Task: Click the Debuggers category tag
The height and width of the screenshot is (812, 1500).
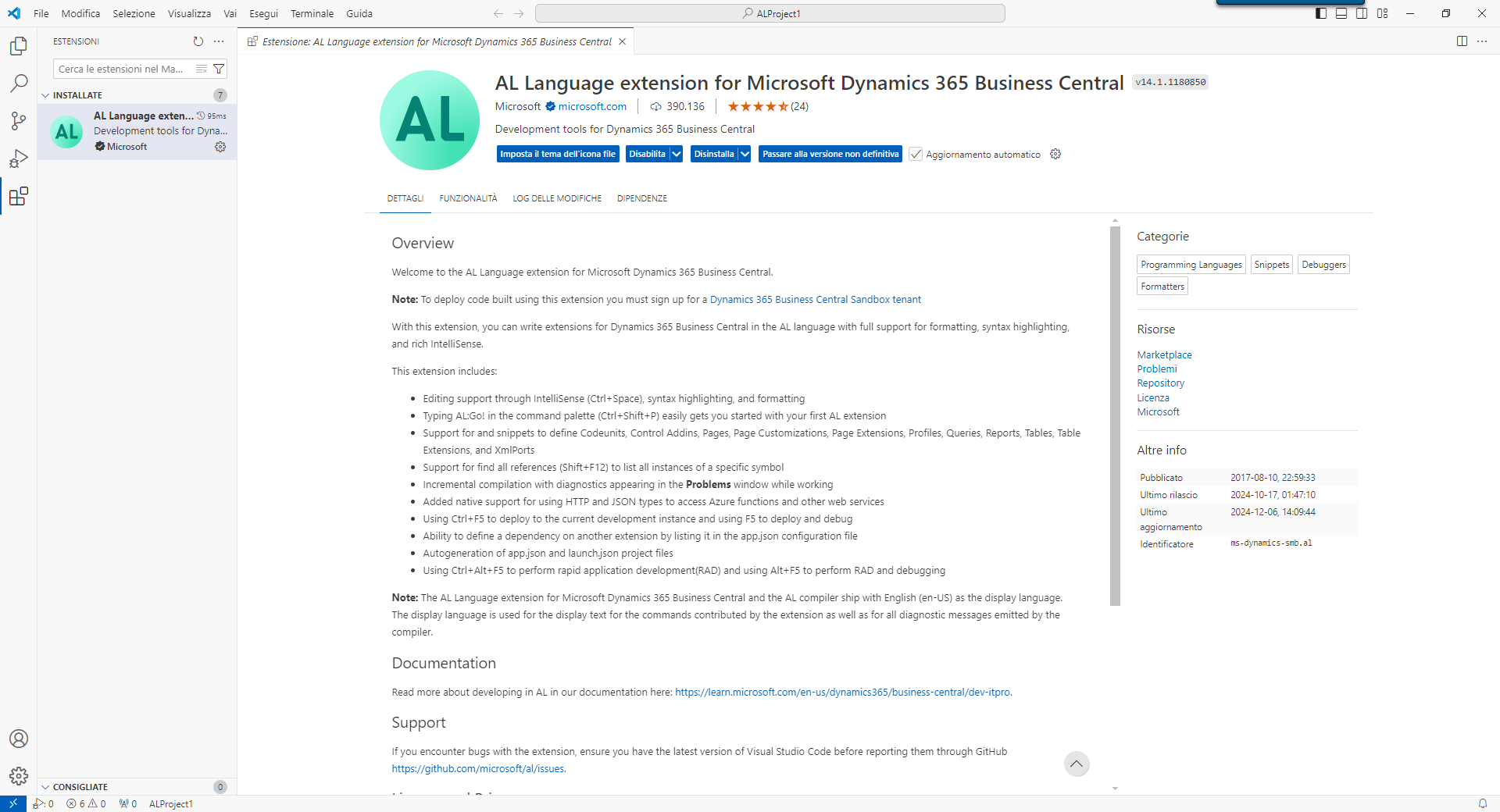Action: [x=1324, y=265]
